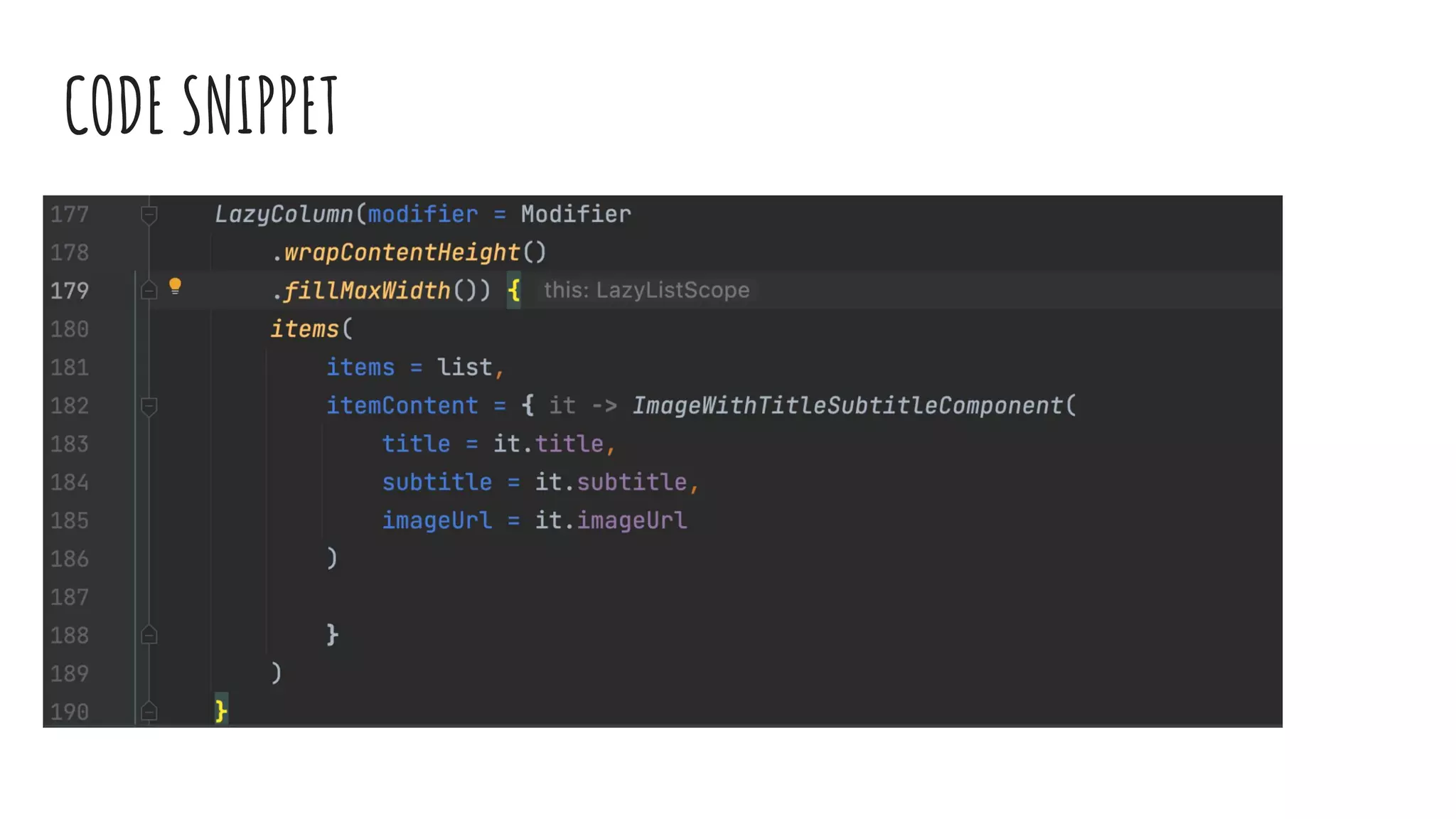Screen dimensions: 1456x819
Task: Click the highlighted closing brace on line 190
Action: click(x=221, y=710)
